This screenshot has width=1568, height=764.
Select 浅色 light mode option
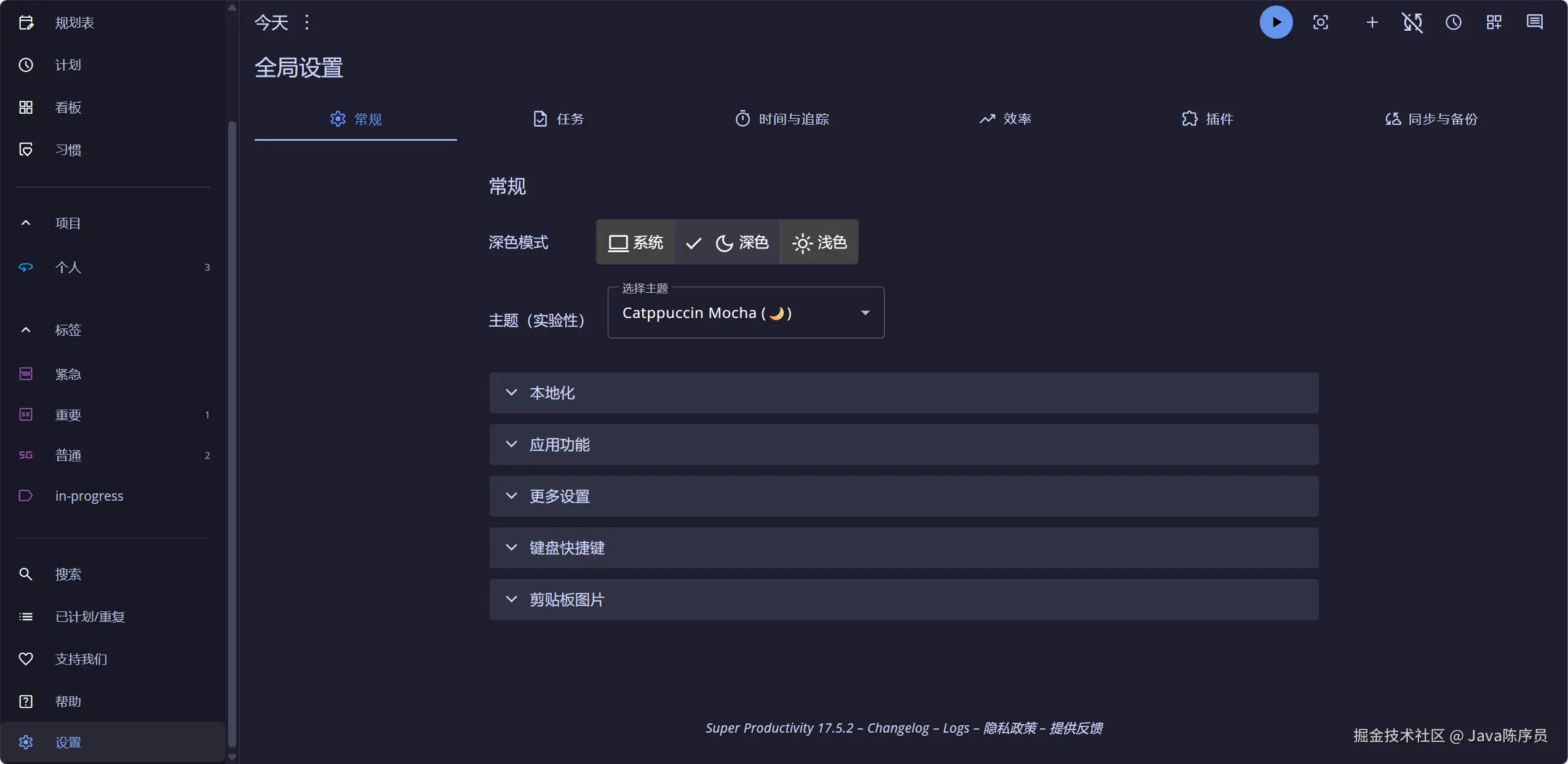click(x=819, y=242)
